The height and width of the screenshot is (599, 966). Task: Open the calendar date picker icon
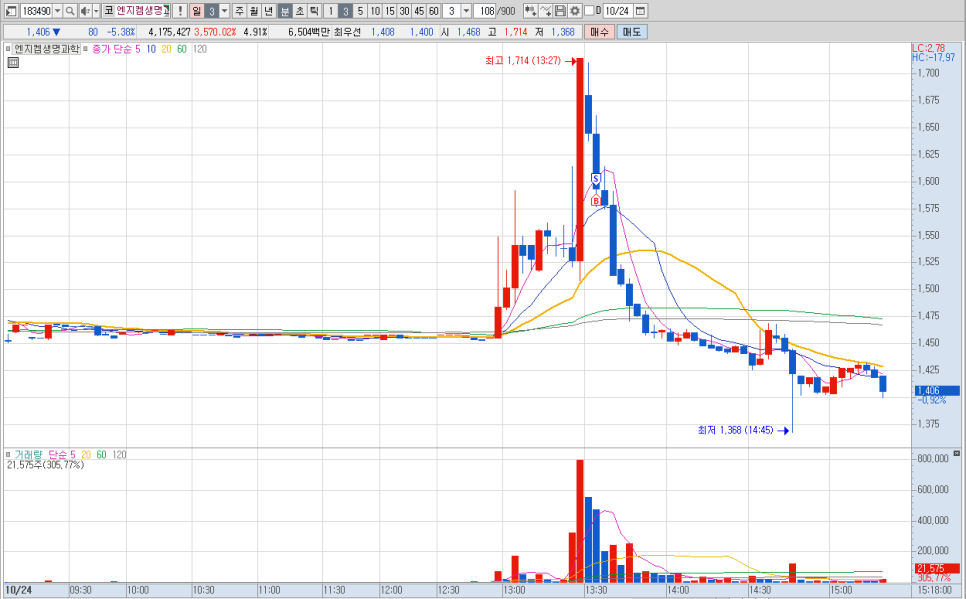point(640,11)
